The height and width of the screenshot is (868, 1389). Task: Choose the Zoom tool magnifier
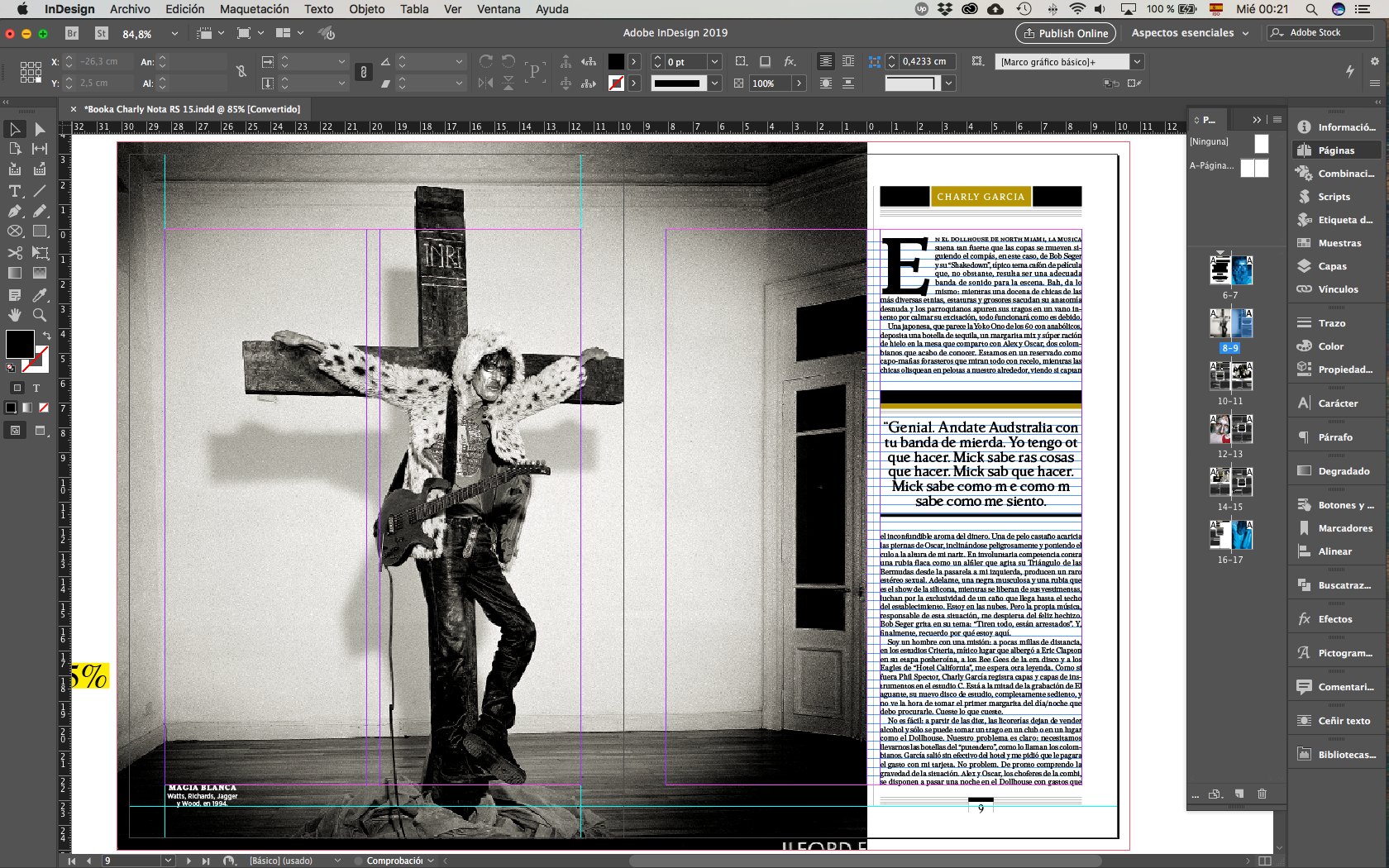coord(39,315)
